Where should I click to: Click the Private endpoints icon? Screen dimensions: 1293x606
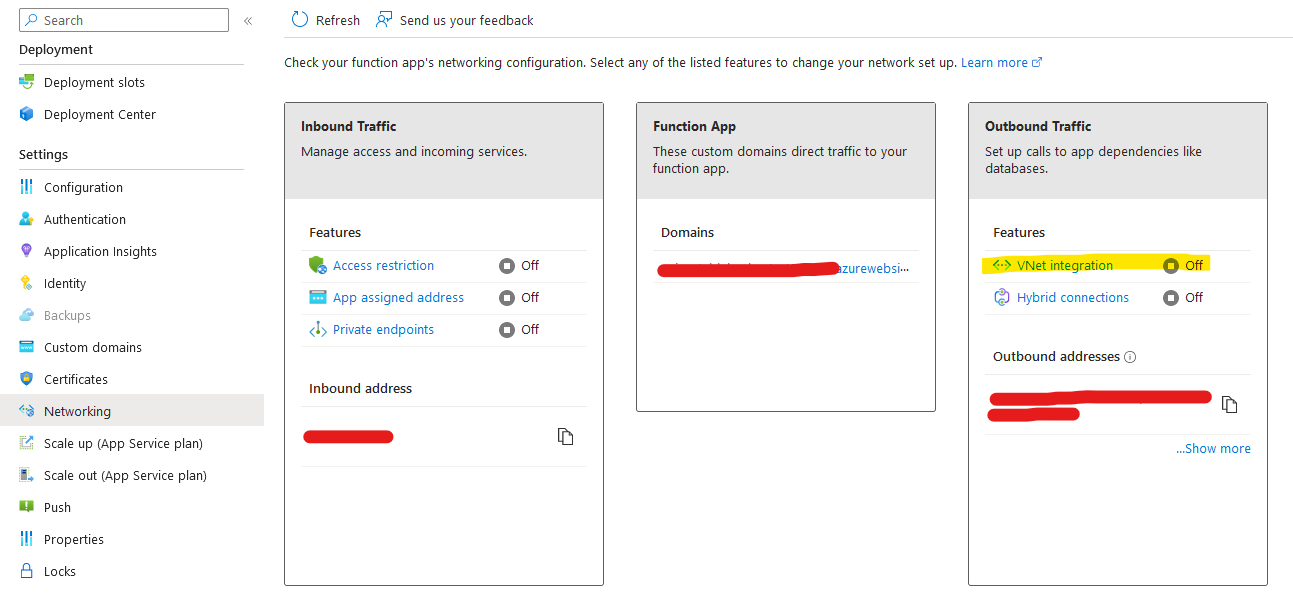point(318,329)
